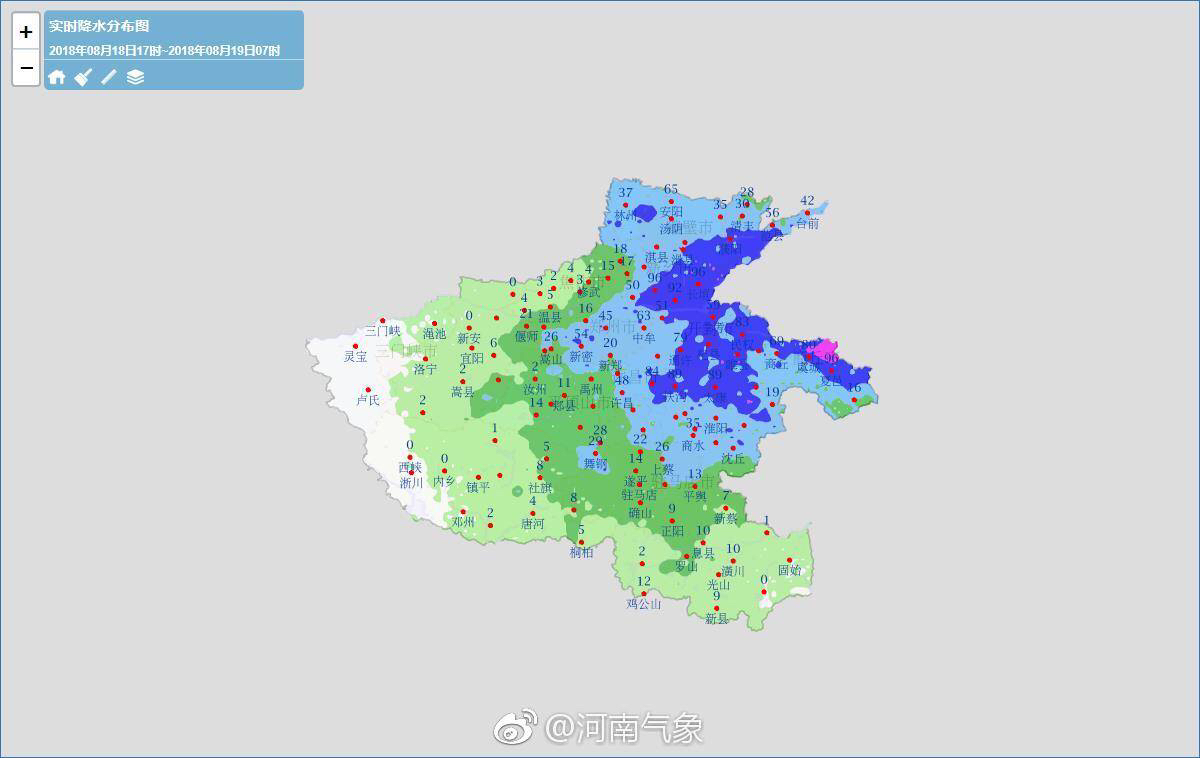Click the home icon to reset map
Screen dimensions: 1200x758
pyautogui.click(x=57, y=77)
